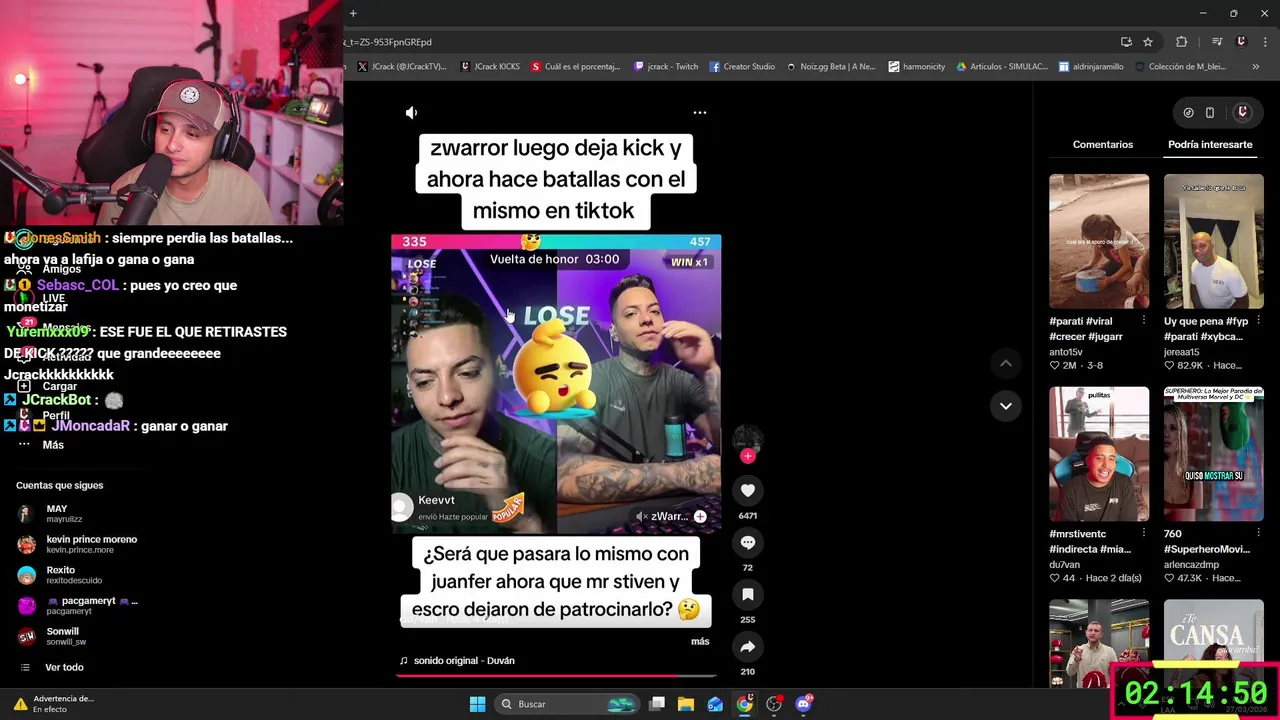Open the 760 #SuperheroMovi video thumbnail
Image resolution: width=1280 pixels, height=720 pixels.
1213,454
